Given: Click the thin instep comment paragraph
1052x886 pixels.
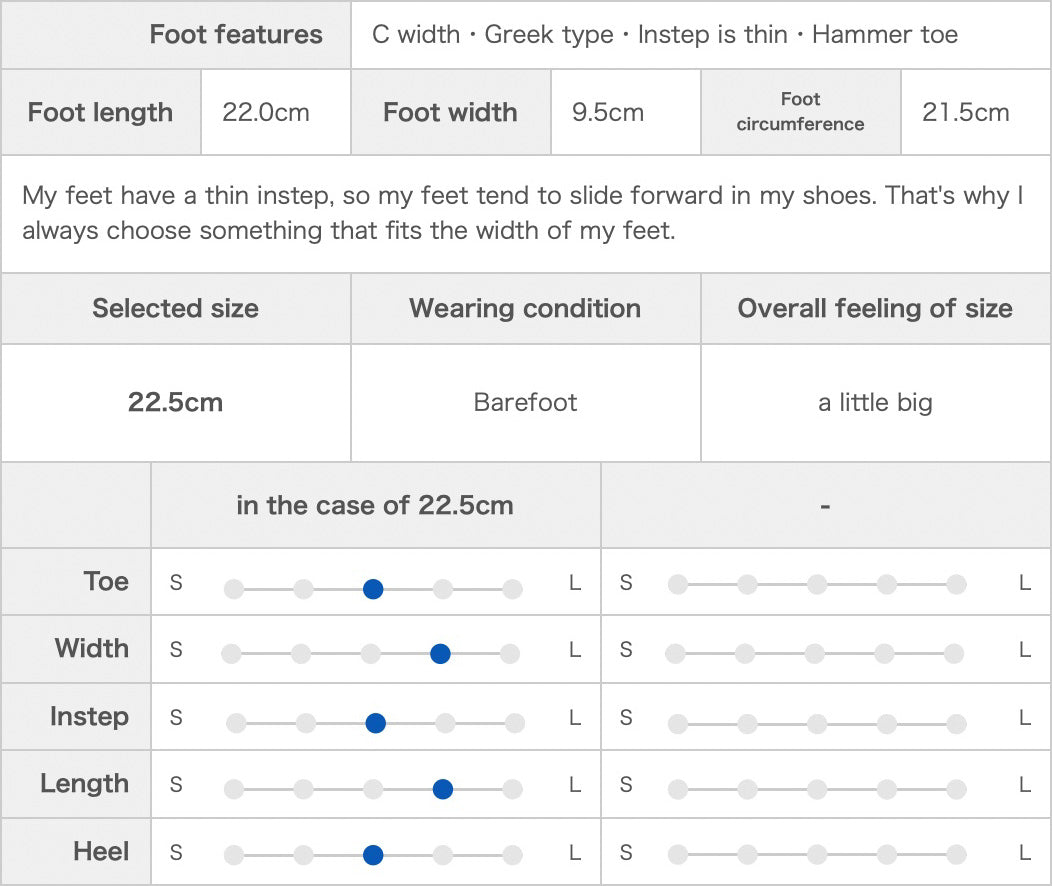Looking at the screenshot, I should pos(525,213).
